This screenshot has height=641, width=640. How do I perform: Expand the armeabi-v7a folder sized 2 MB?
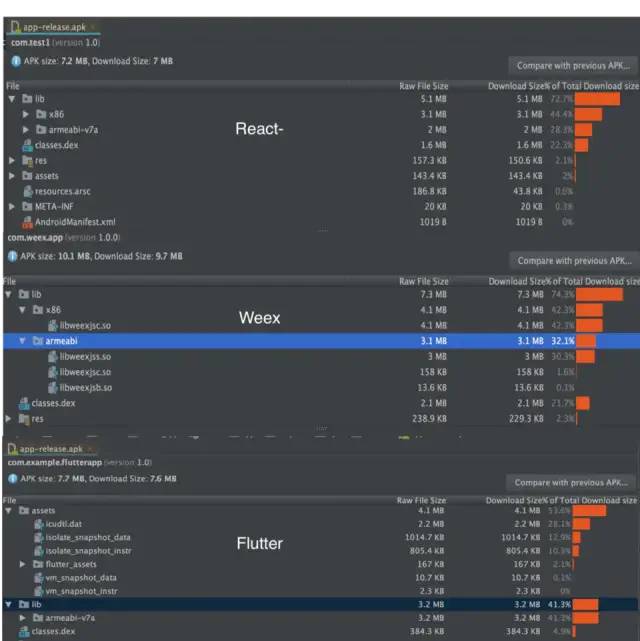click(x=25, y=130)
